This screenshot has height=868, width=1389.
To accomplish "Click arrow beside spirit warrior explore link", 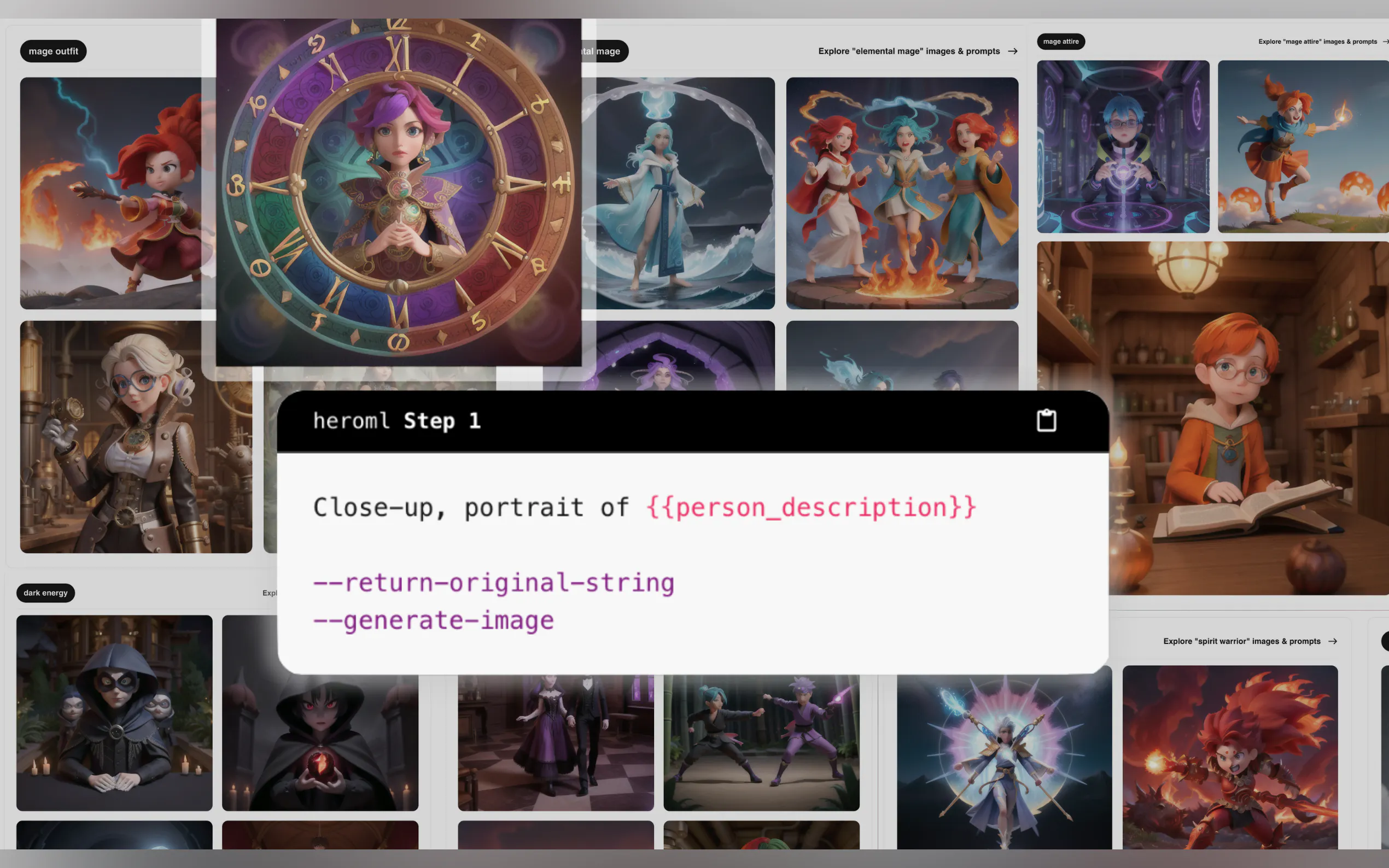I will (x=1333, y=641).
